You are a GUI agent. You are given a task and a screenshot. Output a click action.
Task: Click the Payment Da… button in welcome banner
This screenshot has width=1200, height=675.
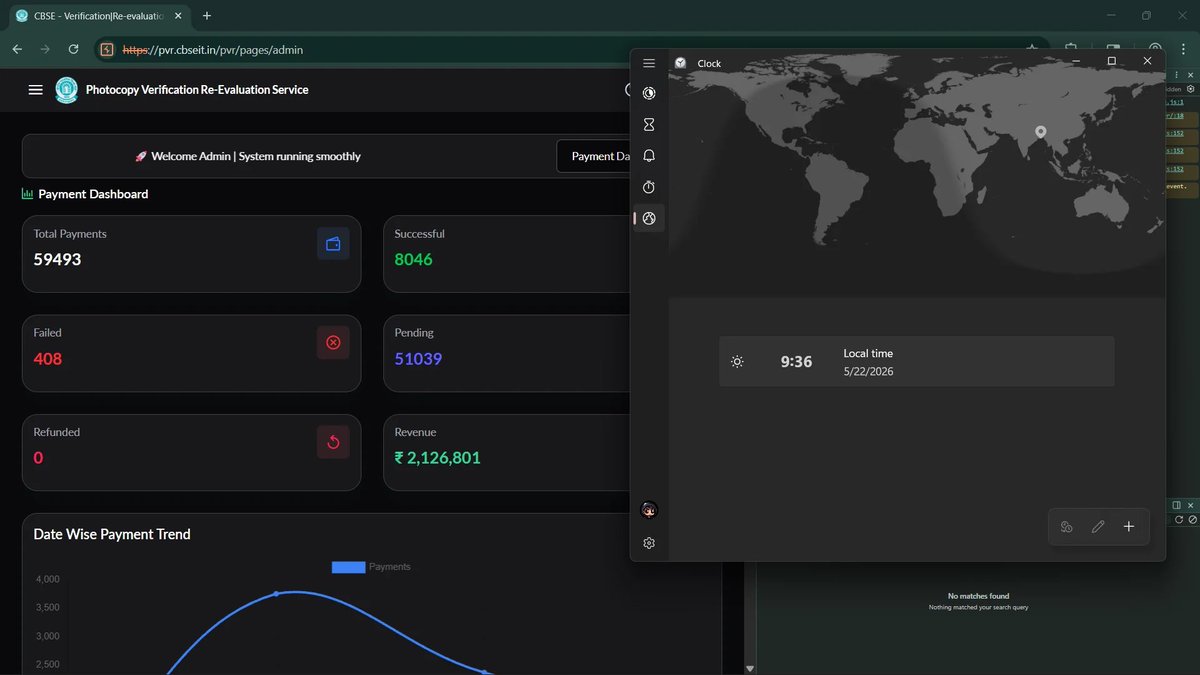[x=596, y=156]
